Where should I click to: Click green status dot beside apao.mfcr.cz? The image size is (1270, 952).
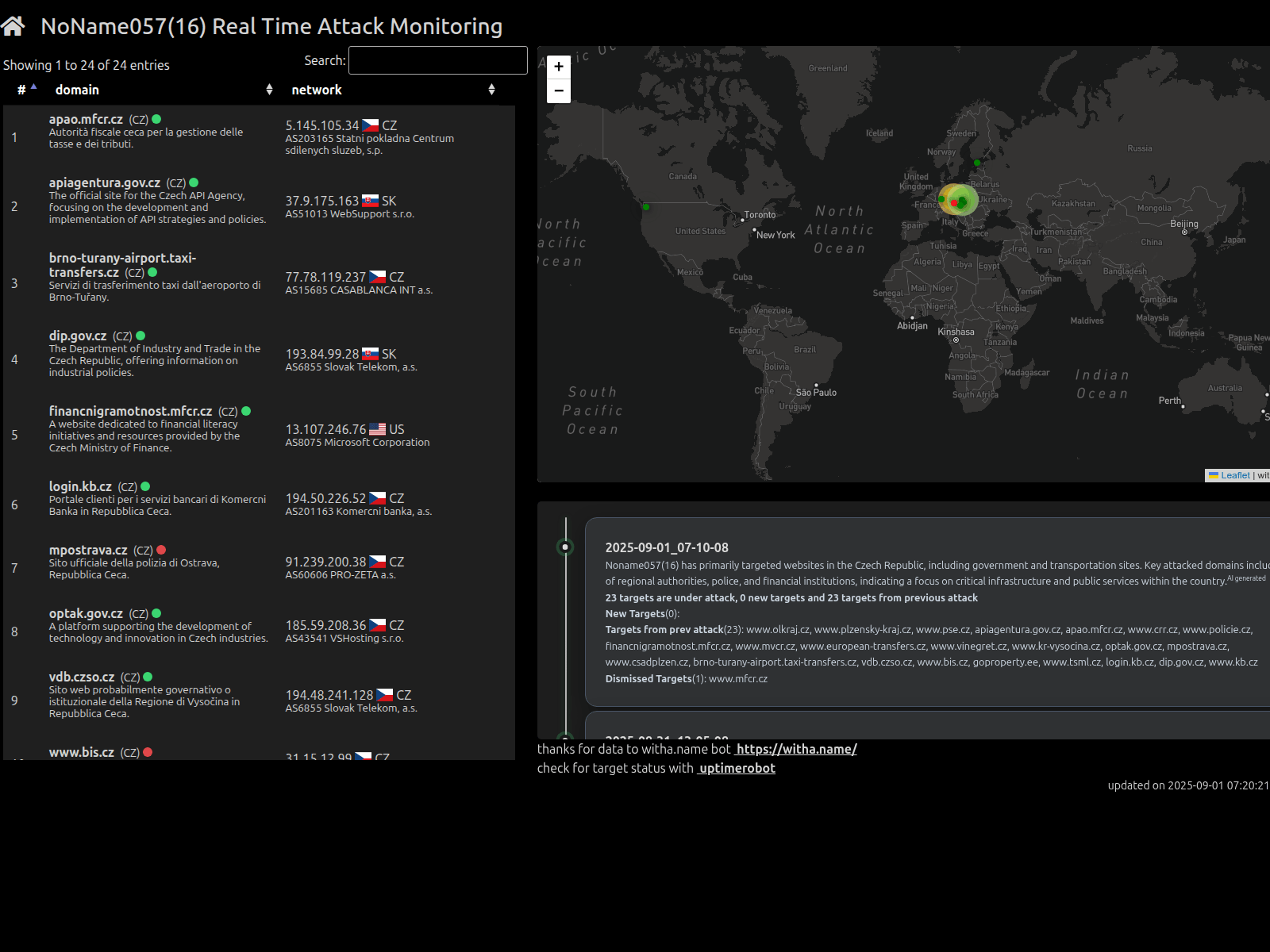(156, 119)
